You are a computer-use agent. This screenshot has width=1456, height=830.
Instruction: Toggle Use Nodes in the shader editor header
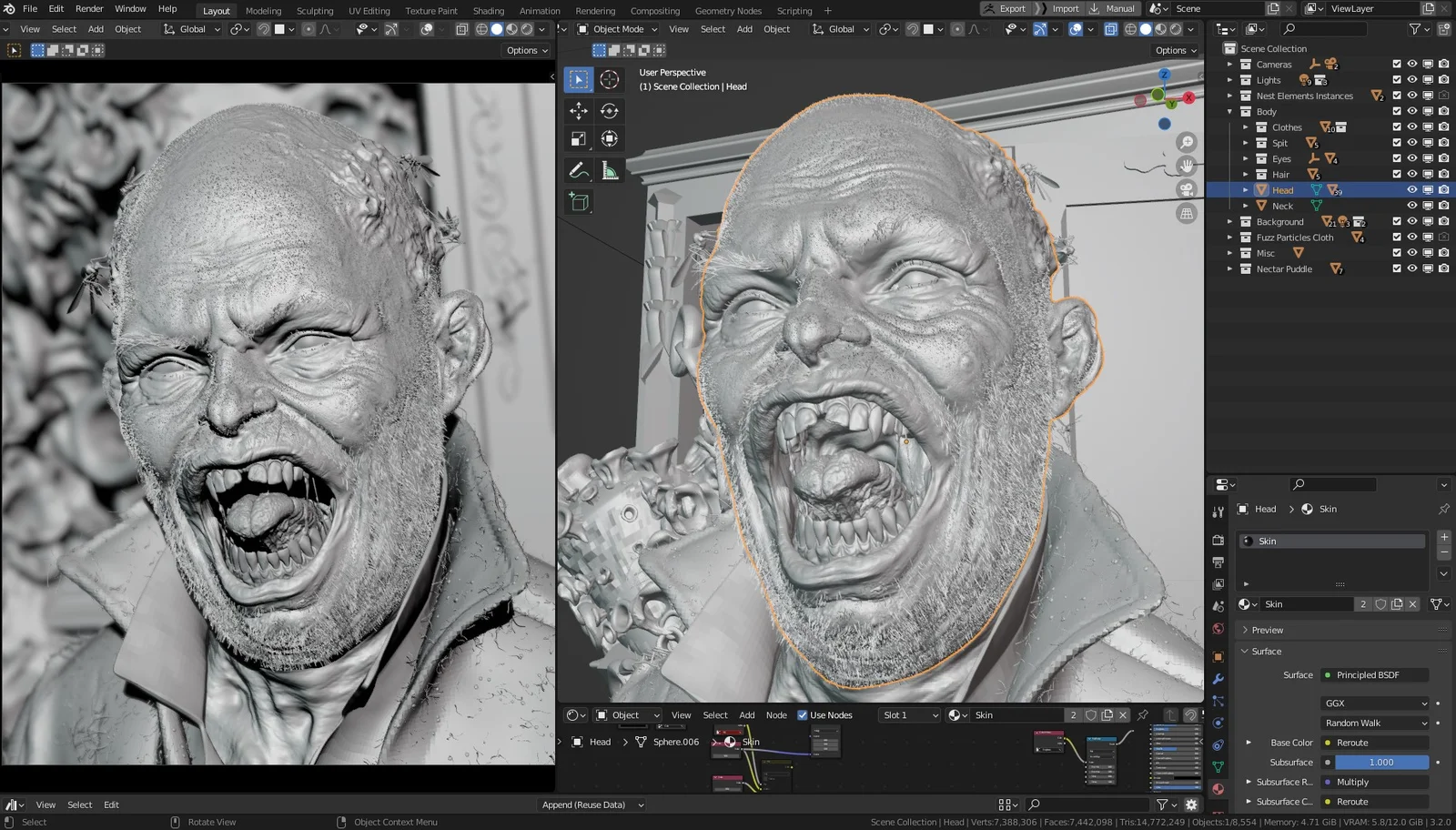tap(802, 714)
